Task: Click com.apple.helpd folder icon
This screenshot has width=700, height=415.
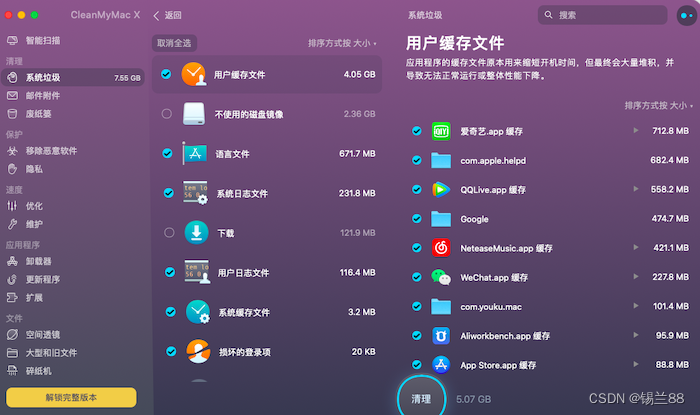Action: (x=441, y=160)
